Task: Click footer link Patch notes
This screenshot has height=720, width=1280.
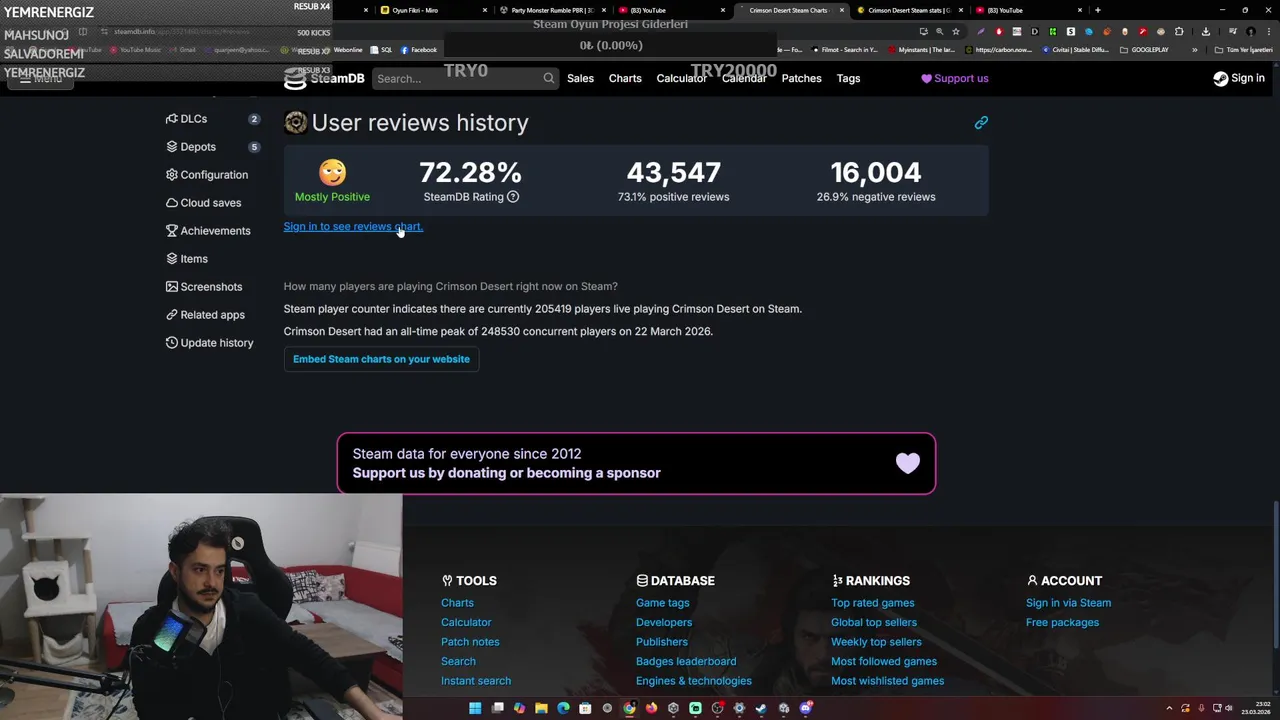Action: [x=470, y=642]
